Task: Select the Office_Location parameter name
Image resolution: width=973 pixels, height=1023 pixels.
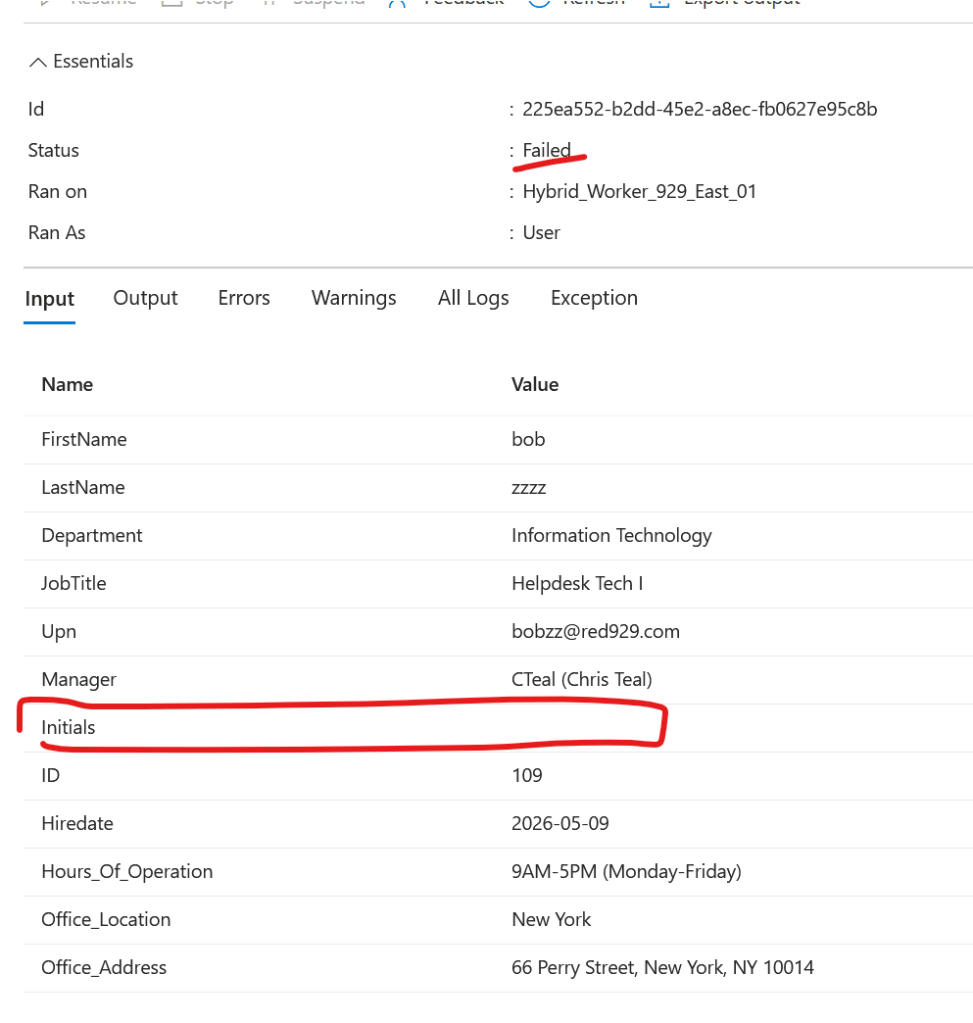Action: coord(106,920)
